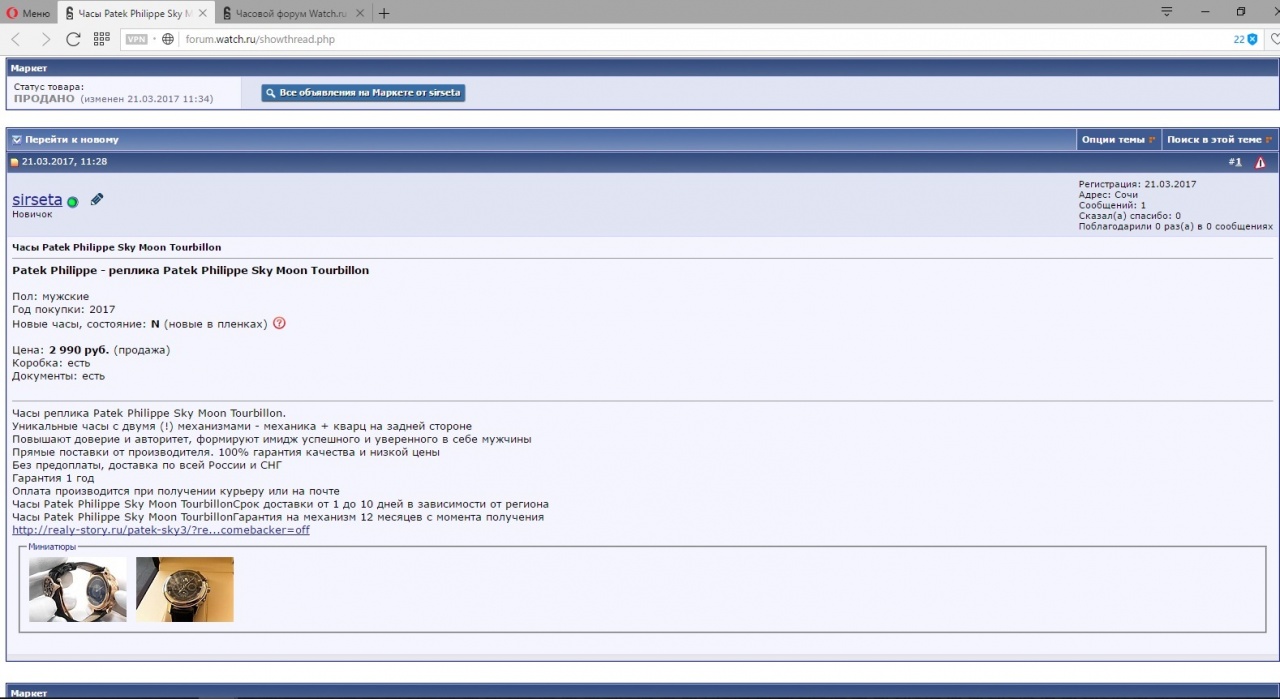Click the ad blocker shield icon

[1252, 39]
